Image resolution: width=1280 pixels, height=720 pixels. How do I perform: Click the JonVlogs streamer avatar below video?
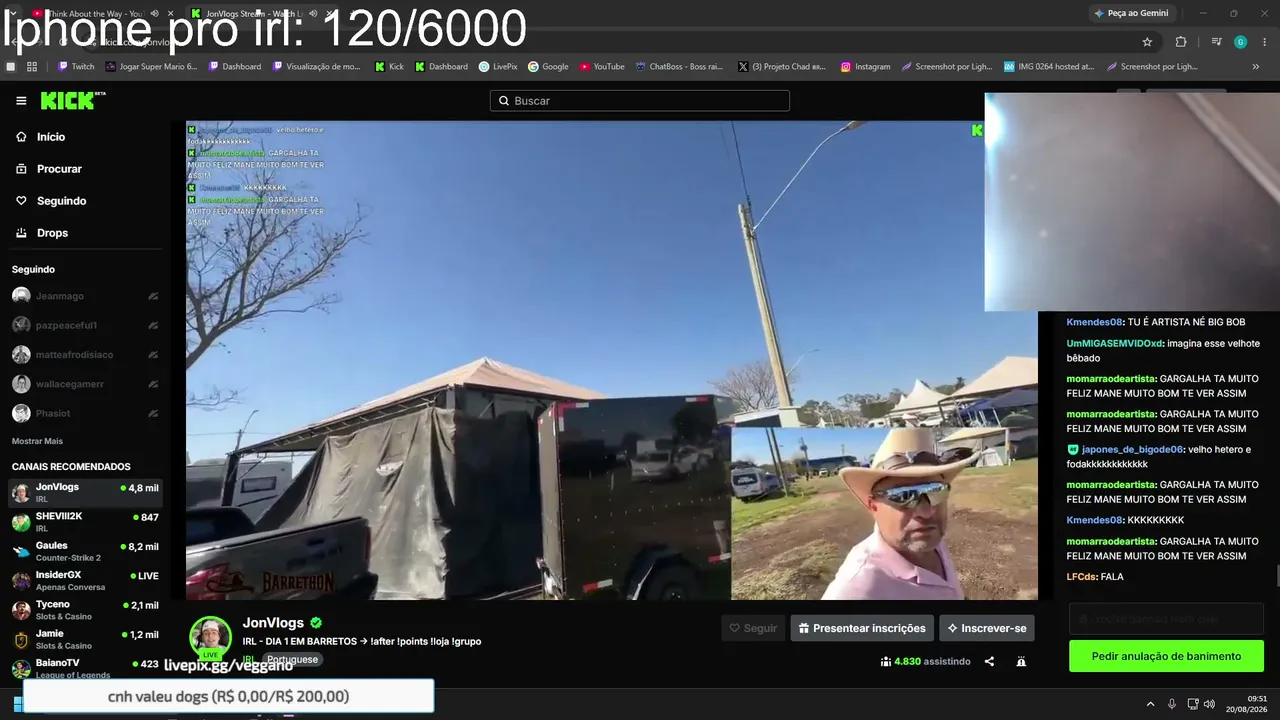tap(211, 637)
